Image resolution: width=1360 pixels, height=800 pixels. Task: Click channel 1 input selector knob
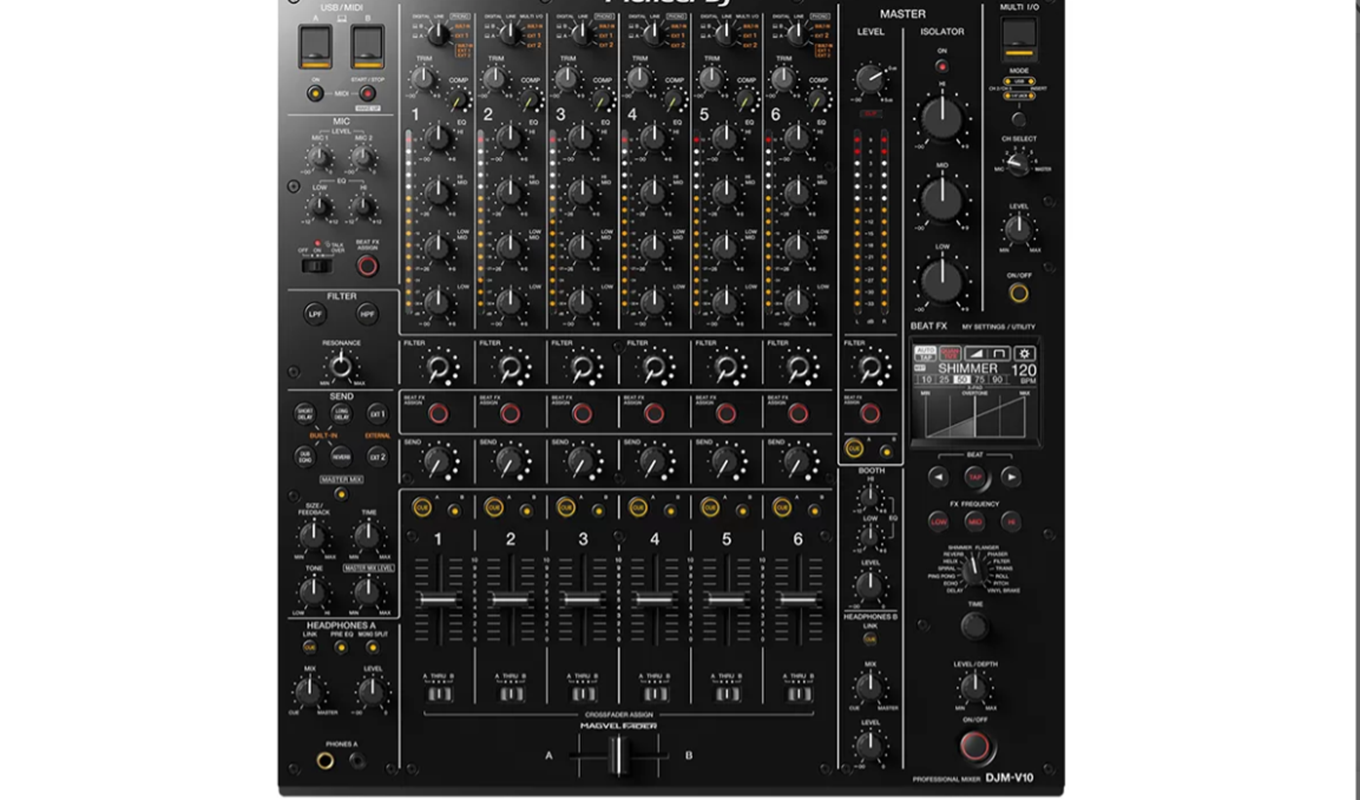pyautogui.click(x=437, y=34)
